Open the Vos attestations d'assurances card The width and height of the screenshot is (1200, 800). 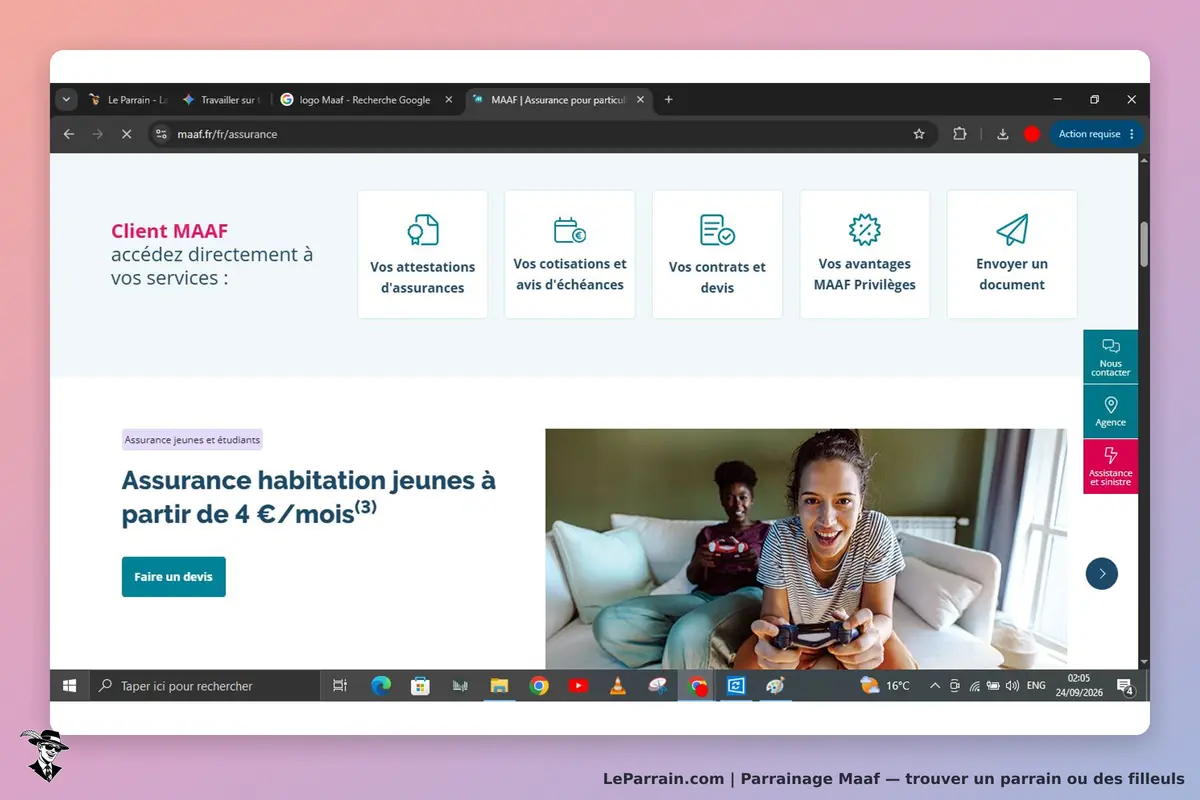point(422,254)
